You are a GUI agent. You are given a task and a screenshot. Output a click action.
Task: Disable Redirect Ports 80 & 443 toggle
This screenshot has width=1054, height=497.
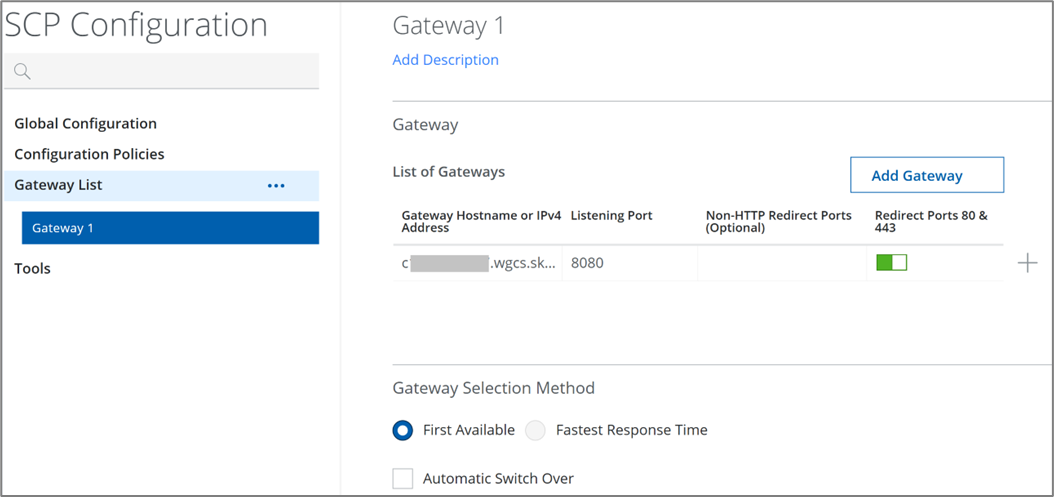click(x=891, y=263)
